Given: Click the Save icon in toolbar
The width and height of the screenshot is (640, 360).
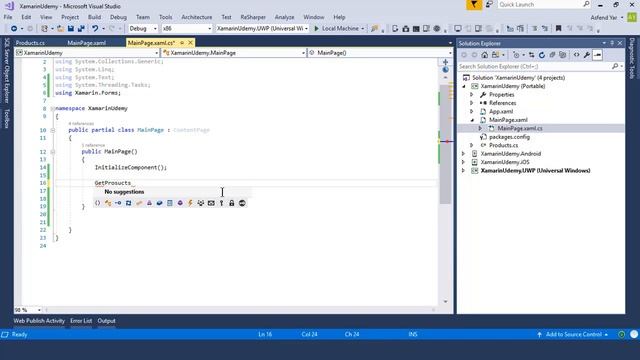Looking at the screenshot, I should pyautogui.click(x=71, y=29).
